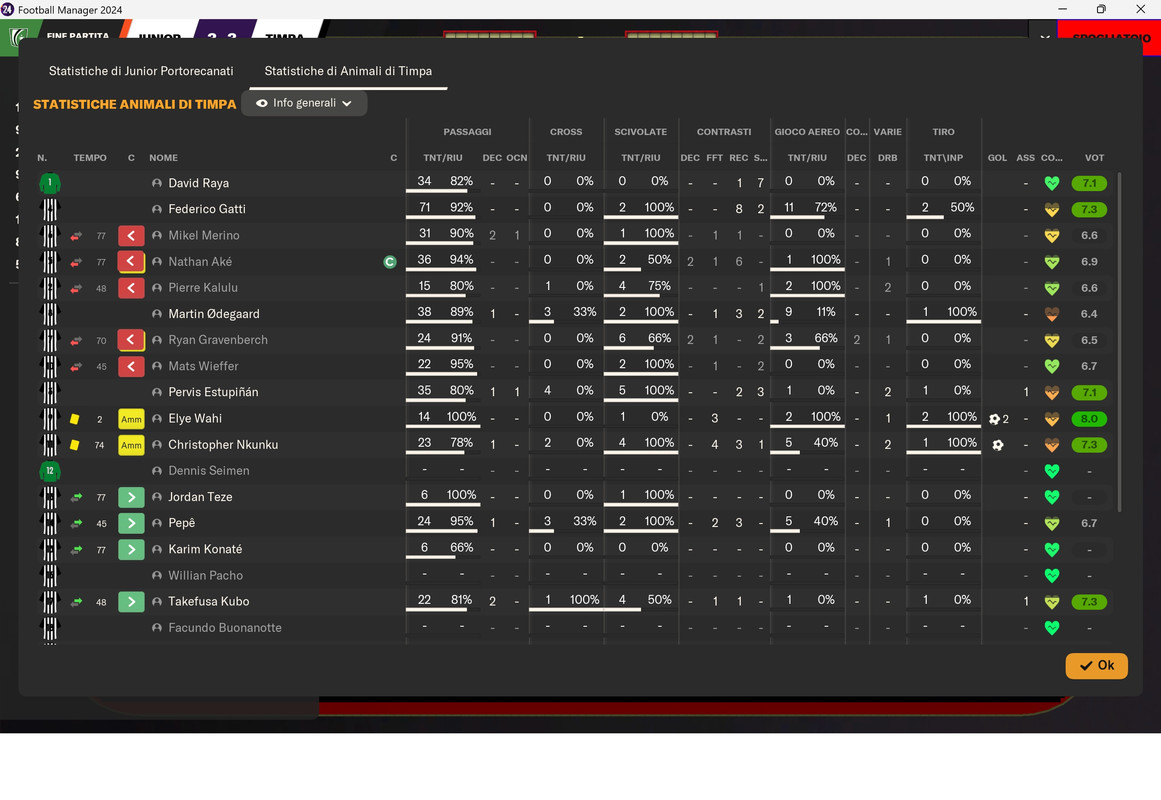Open player Pervis Estupiñán
This screenshot has height=800, width=1161.
(213, 393)
